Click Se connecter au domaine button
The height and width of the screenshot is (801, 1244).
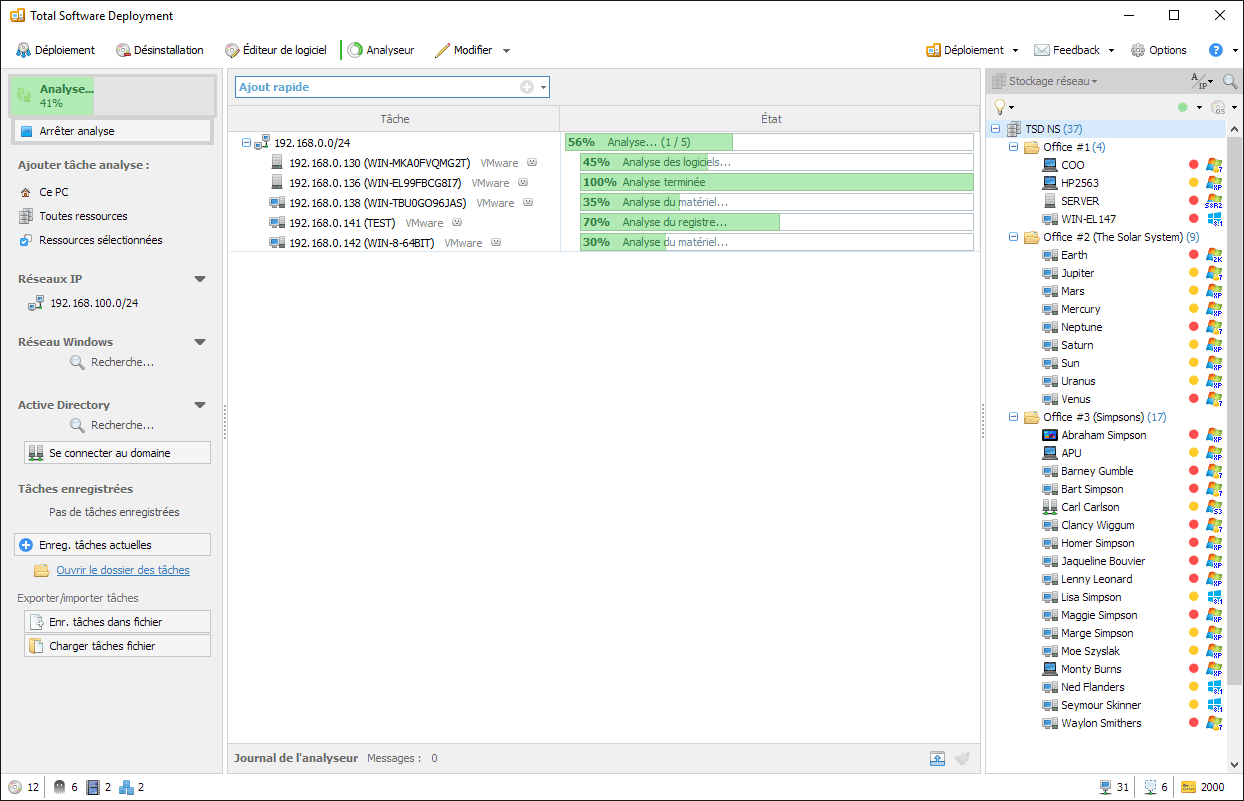tap(117, 453)
